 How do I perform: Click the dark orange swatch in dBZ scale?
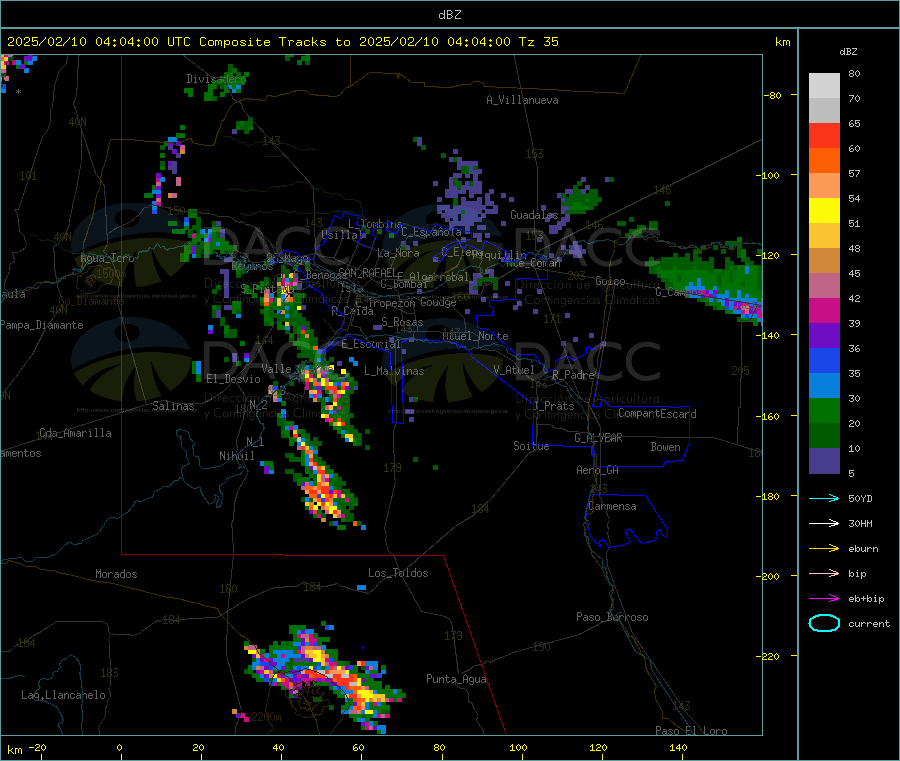point(824,161)
